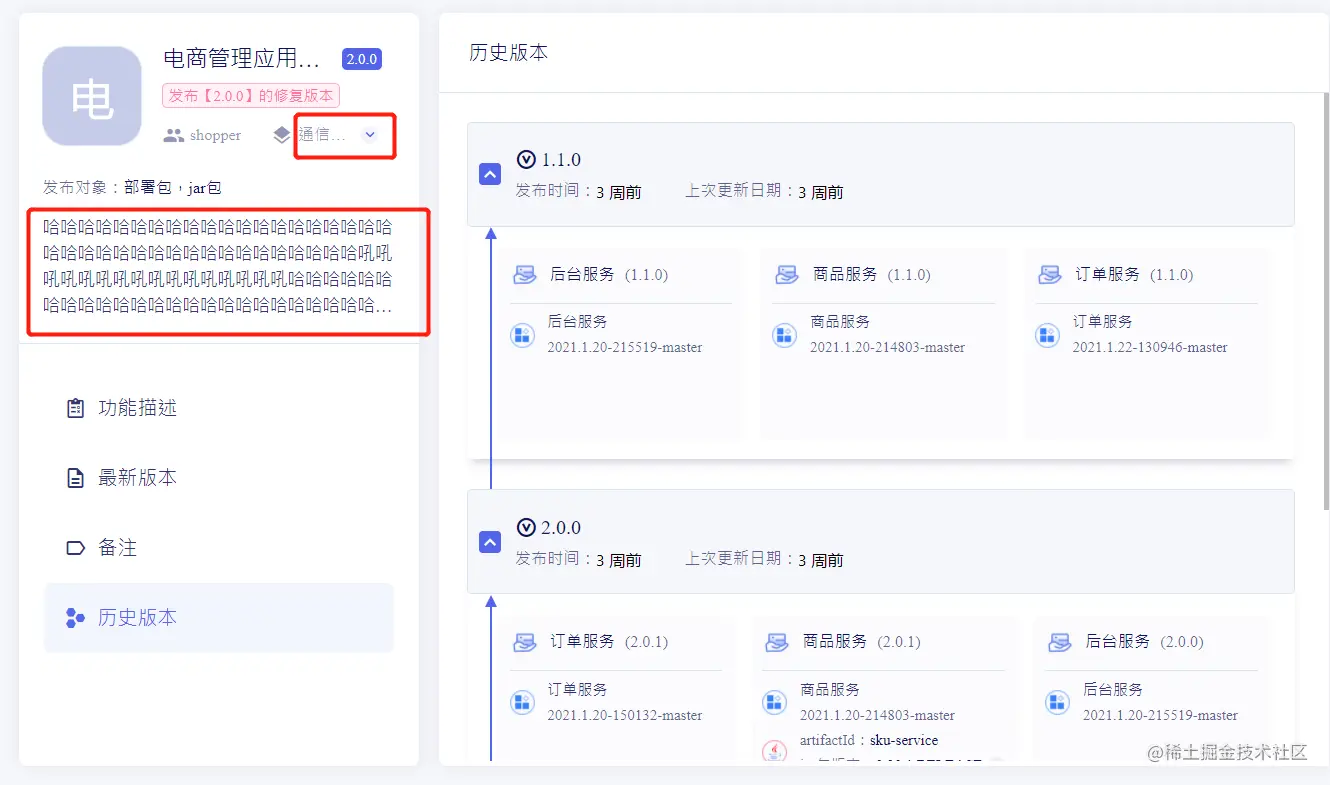Click the 订单服务 (2.0.1) card service icon

point(525,642)
